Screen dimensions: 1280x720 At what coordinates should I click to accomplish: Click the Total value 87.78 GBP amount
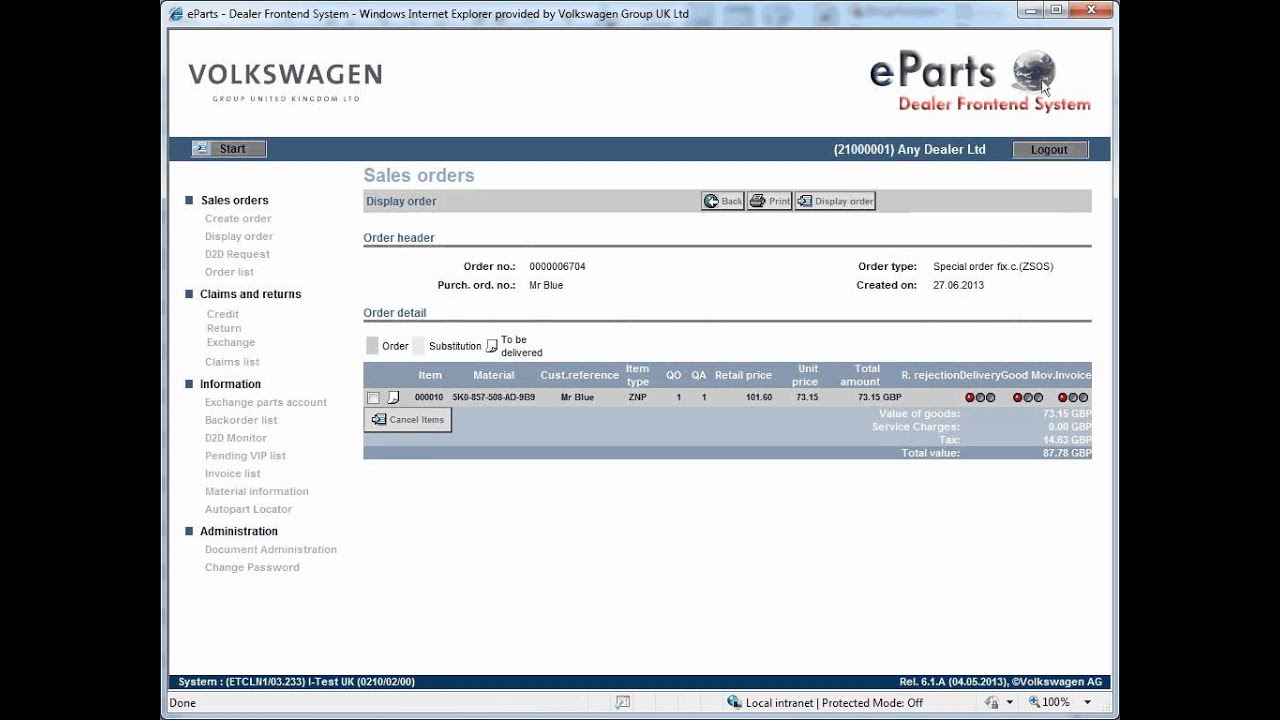point(1067,453)
